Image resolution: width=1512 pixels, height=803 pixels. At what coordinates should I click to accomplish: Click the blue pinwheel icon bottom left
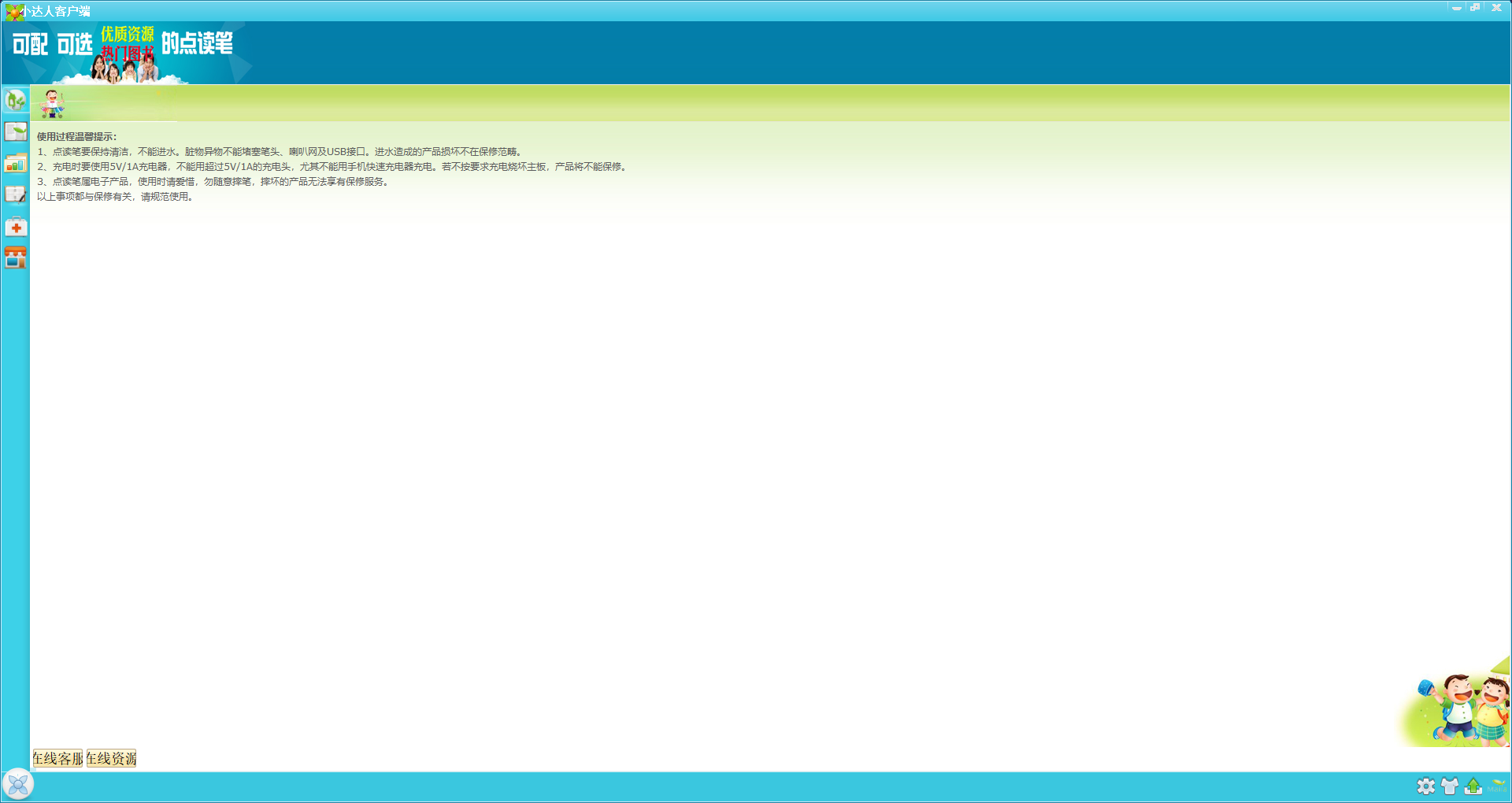click(18, 783)
